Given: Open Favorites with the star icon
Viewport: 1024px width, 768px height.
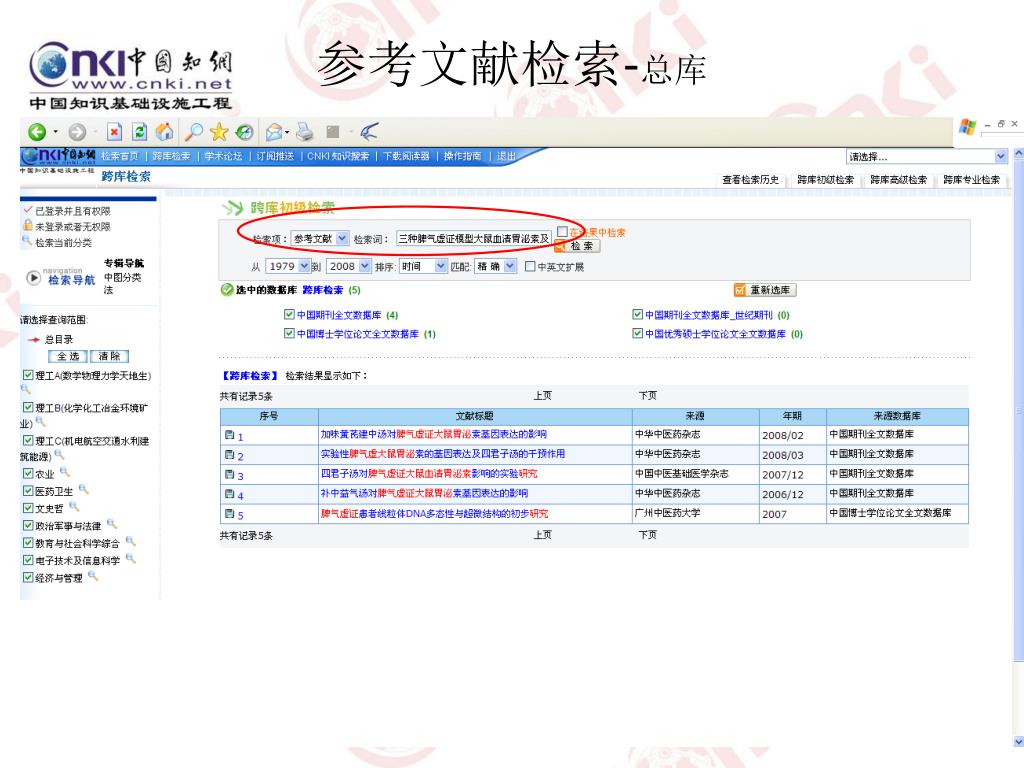Looking at the screenshot, I should pos(219,132).
